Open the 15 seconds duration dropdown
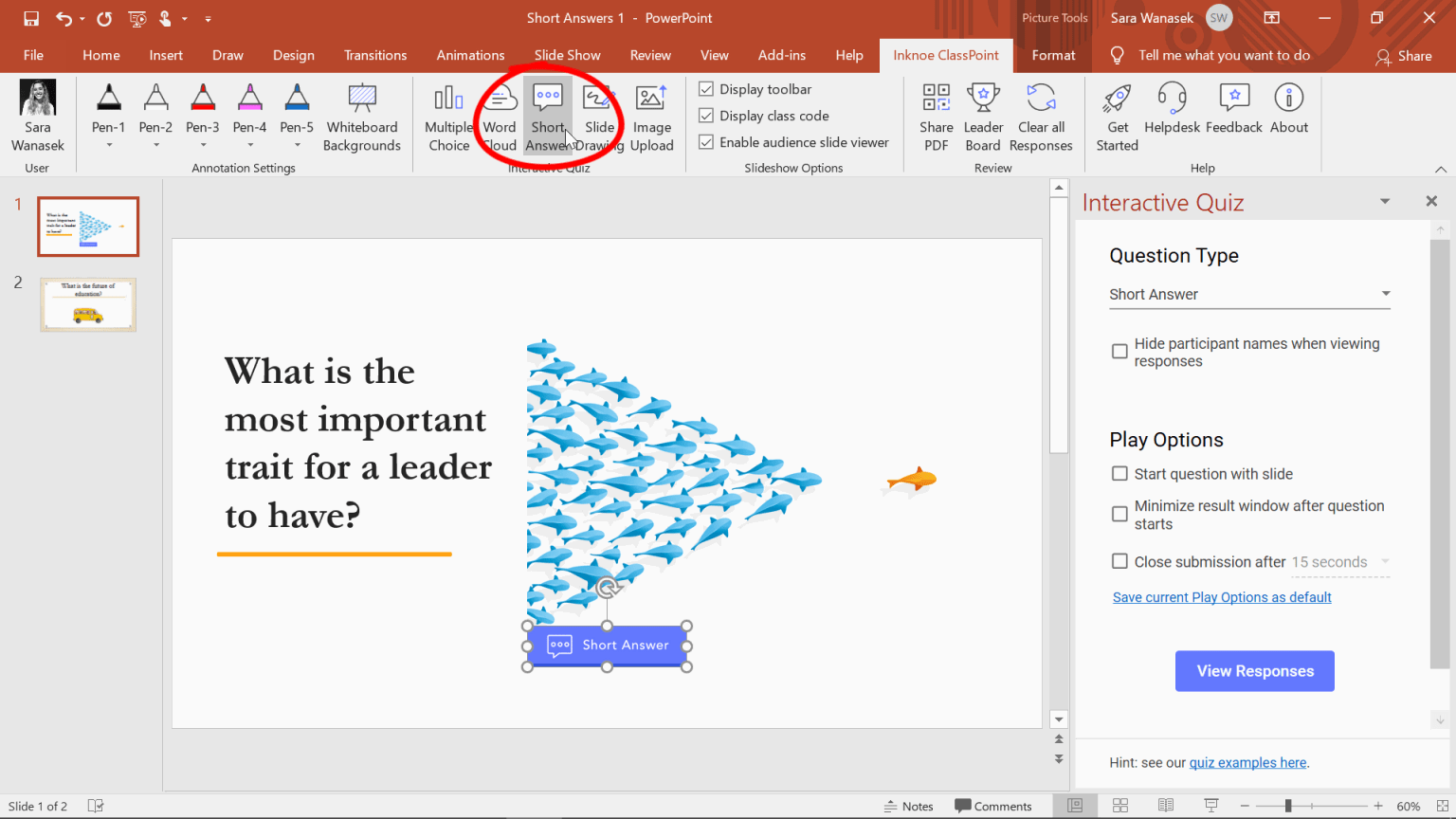Image resolution: width=1456 pixels, height=819 pixels. pyautogui.click(x=1385, y=561)
